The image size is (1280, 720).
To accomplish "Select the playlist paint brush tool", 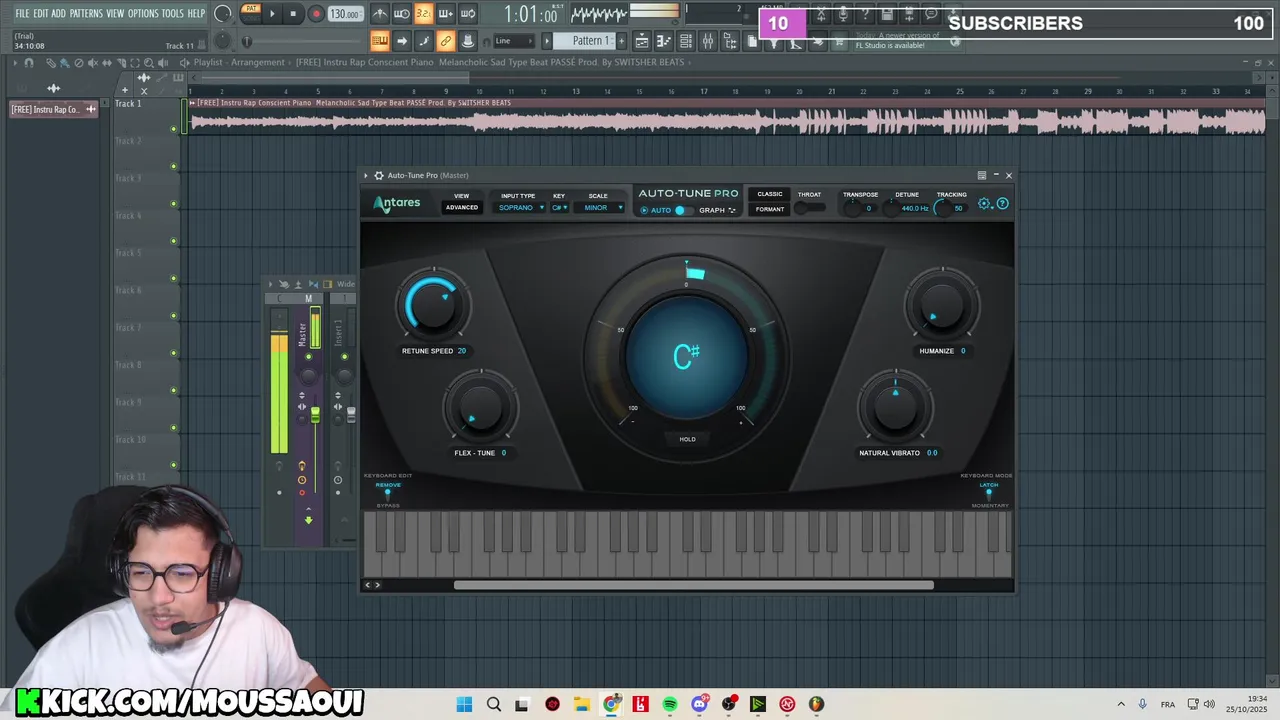I will pos(65,63).
